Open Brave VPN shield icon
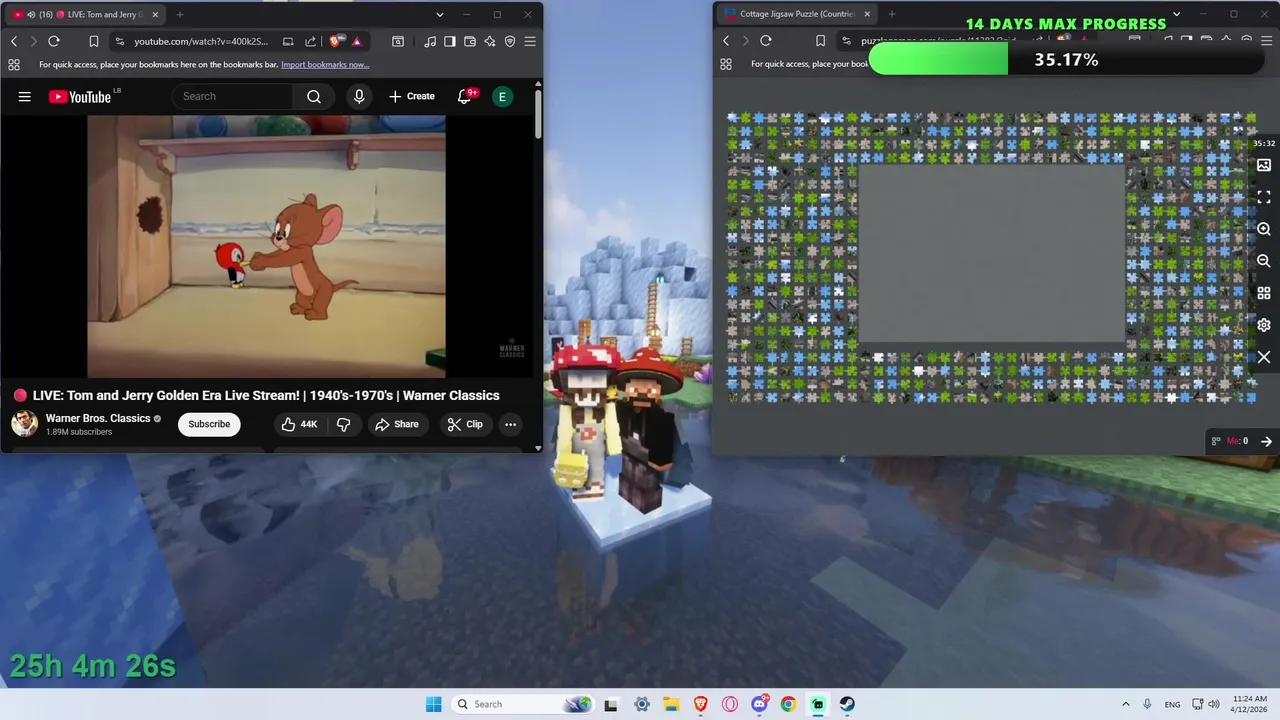 pos(510,41)
